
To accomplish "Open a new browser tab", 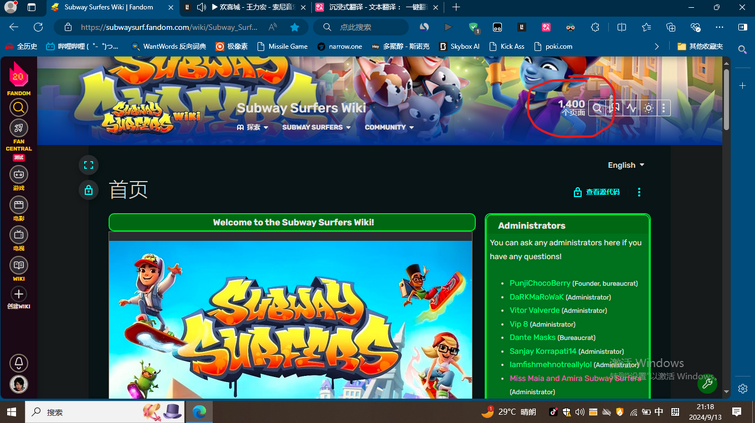I will coord(456,7).
